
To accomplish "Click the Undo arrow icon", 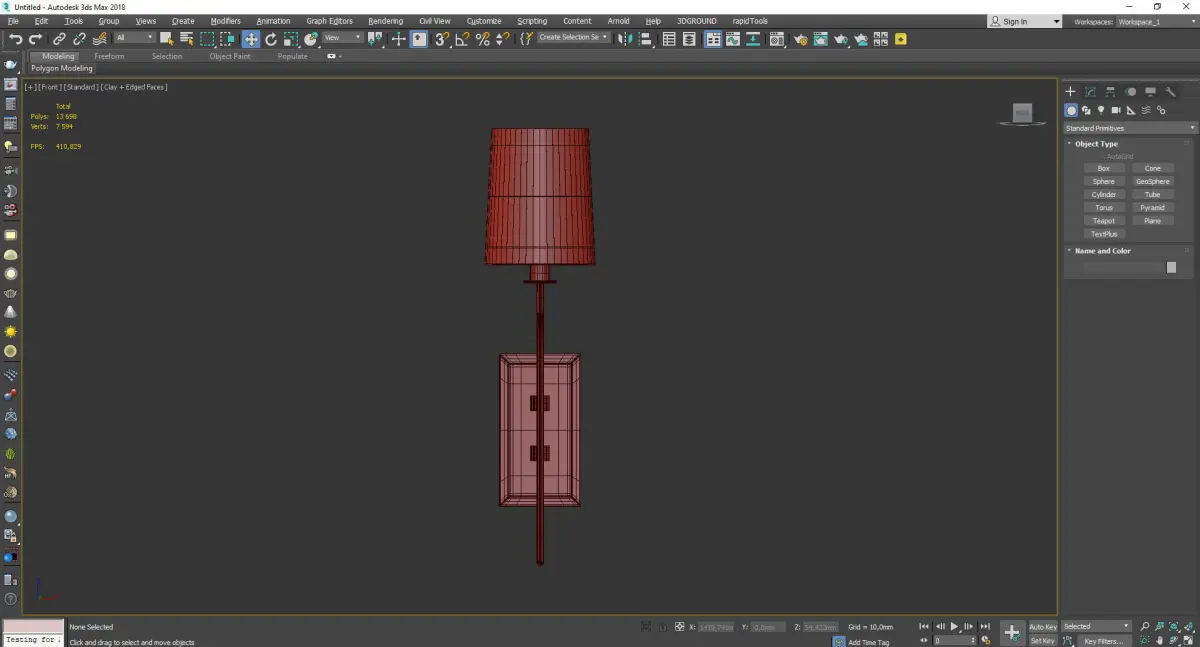I will (x=15, y=39).
